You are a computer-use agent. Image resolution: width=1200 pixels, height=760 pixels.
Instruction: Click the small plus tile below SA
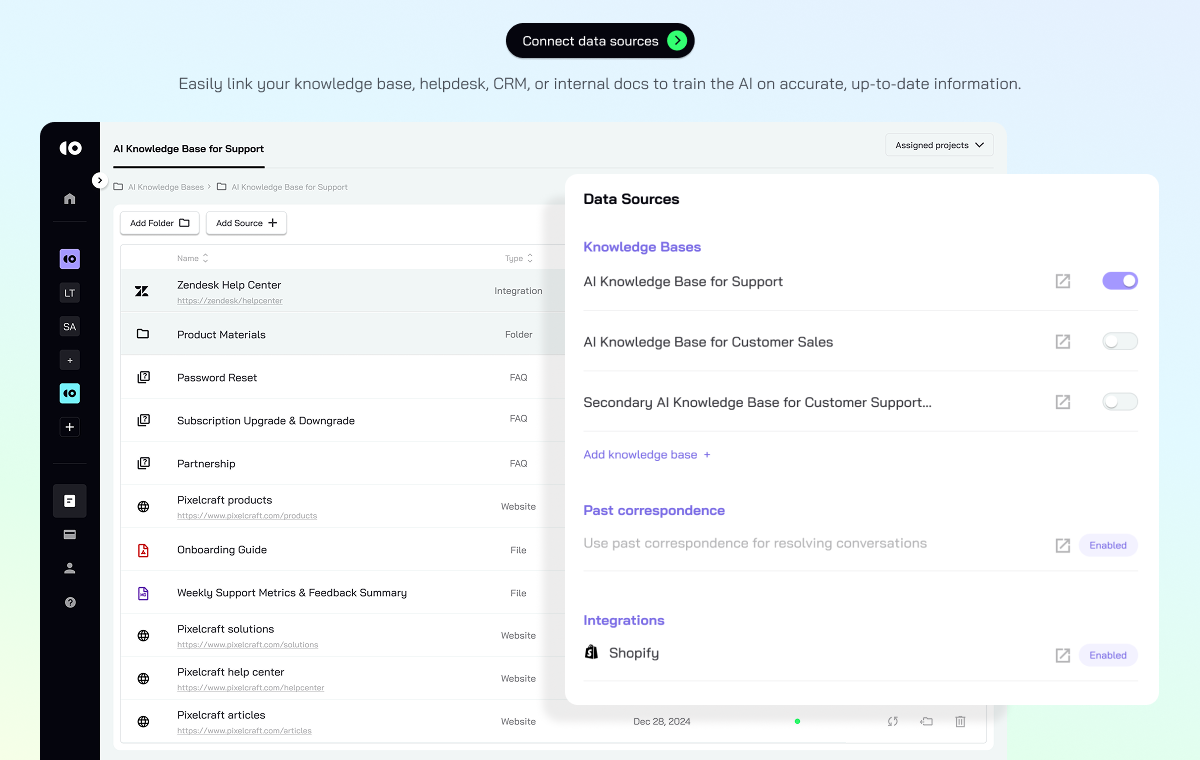click(70, 360)
